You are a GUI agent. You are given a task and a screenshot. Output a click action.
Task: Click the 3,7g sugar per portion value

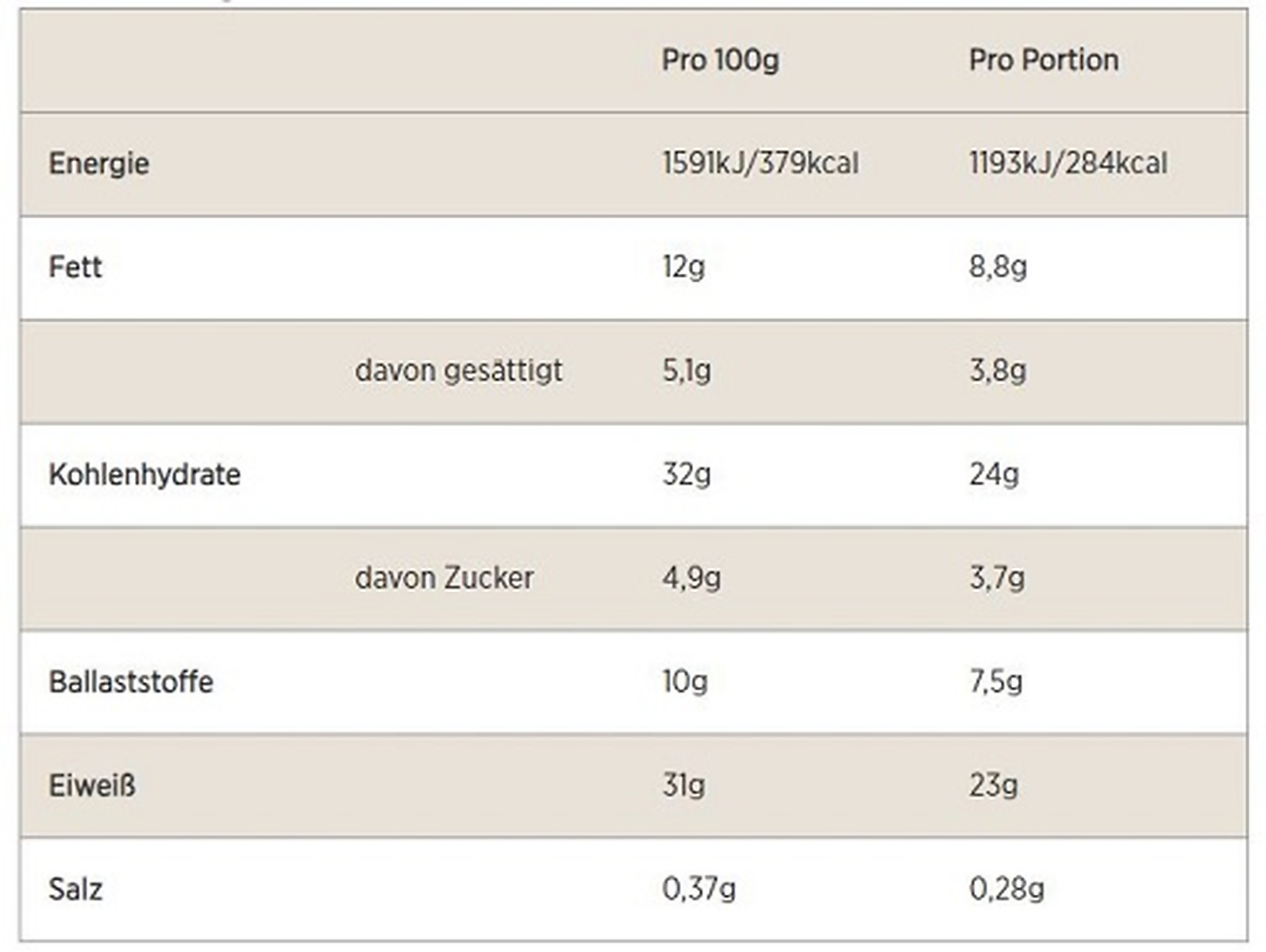point(997,578)
